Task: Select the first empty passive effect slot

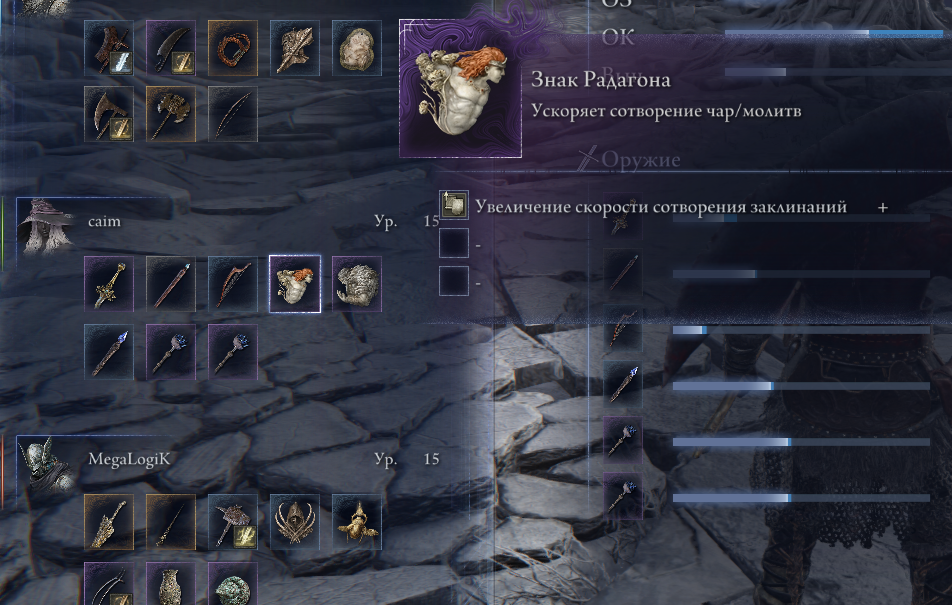Action: (x=454, y=243)
